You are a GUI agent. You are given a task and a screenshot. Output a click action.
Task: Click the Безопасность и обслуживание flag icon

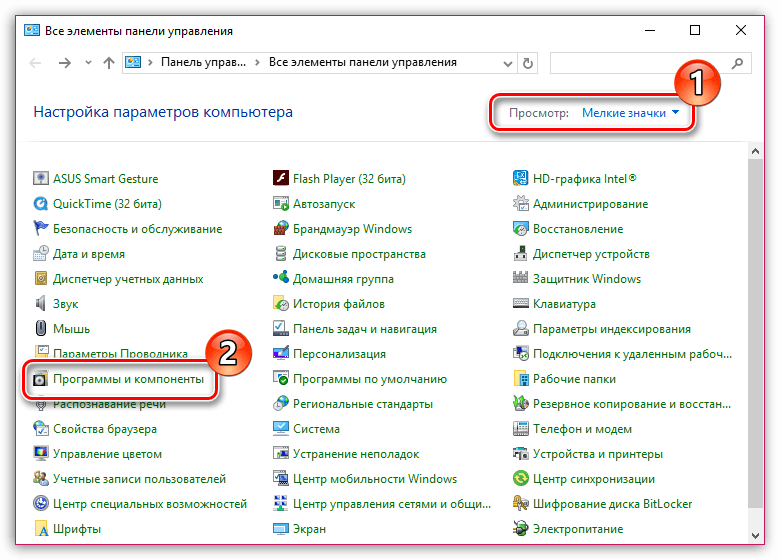click(x=41, y=228)
